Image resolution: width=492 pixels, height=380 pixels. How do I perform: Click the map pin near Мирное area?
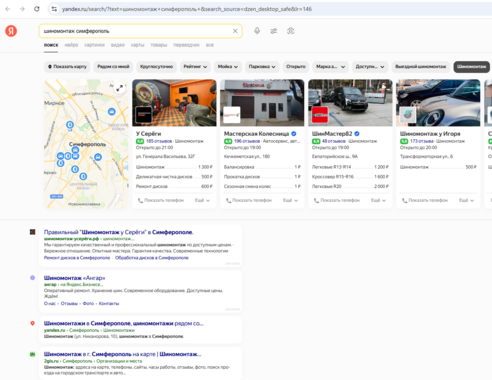(x=70, y=125)
